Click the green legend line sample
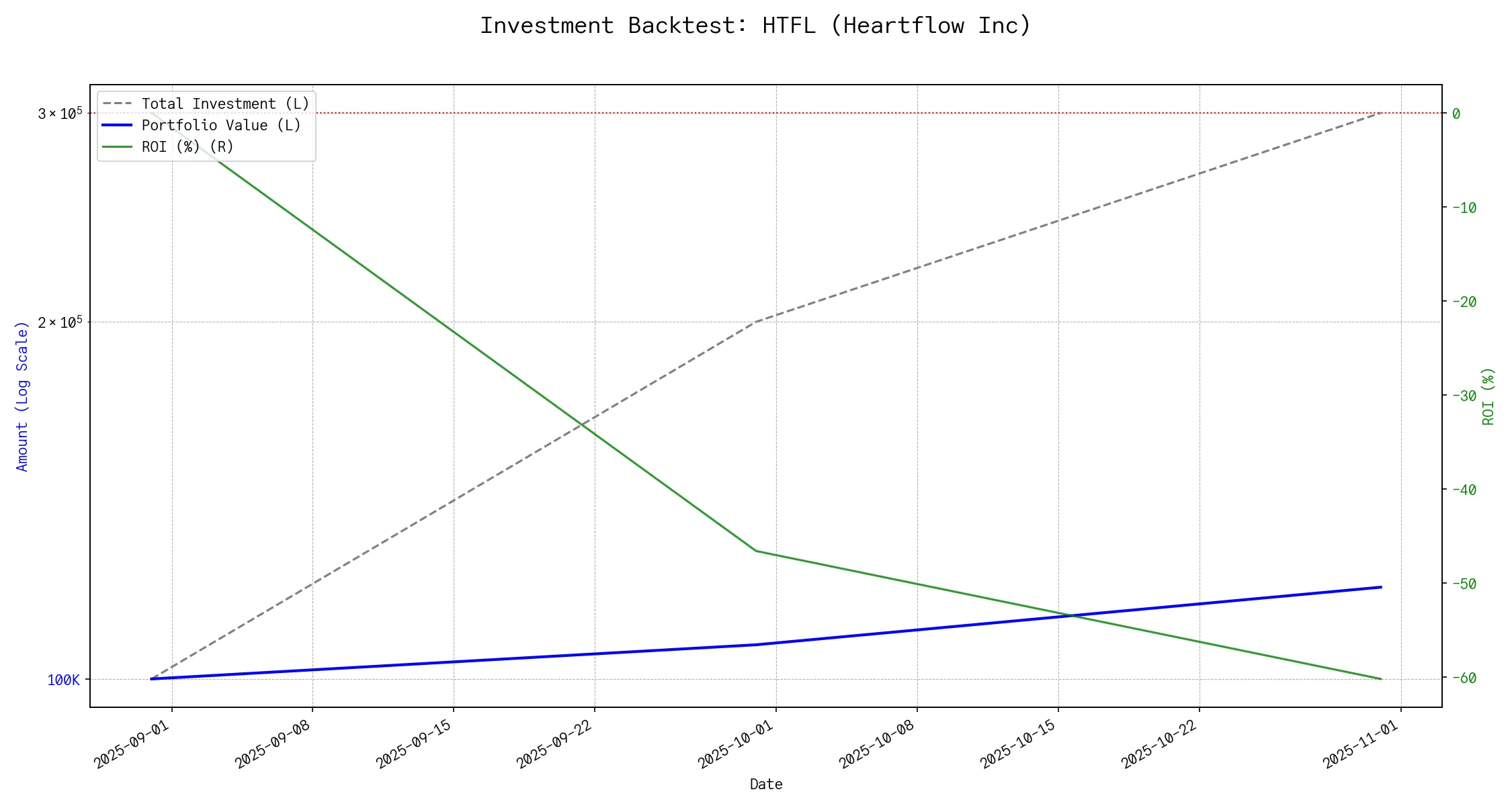This screenshot has height=806, width=1512. point(117,146)
